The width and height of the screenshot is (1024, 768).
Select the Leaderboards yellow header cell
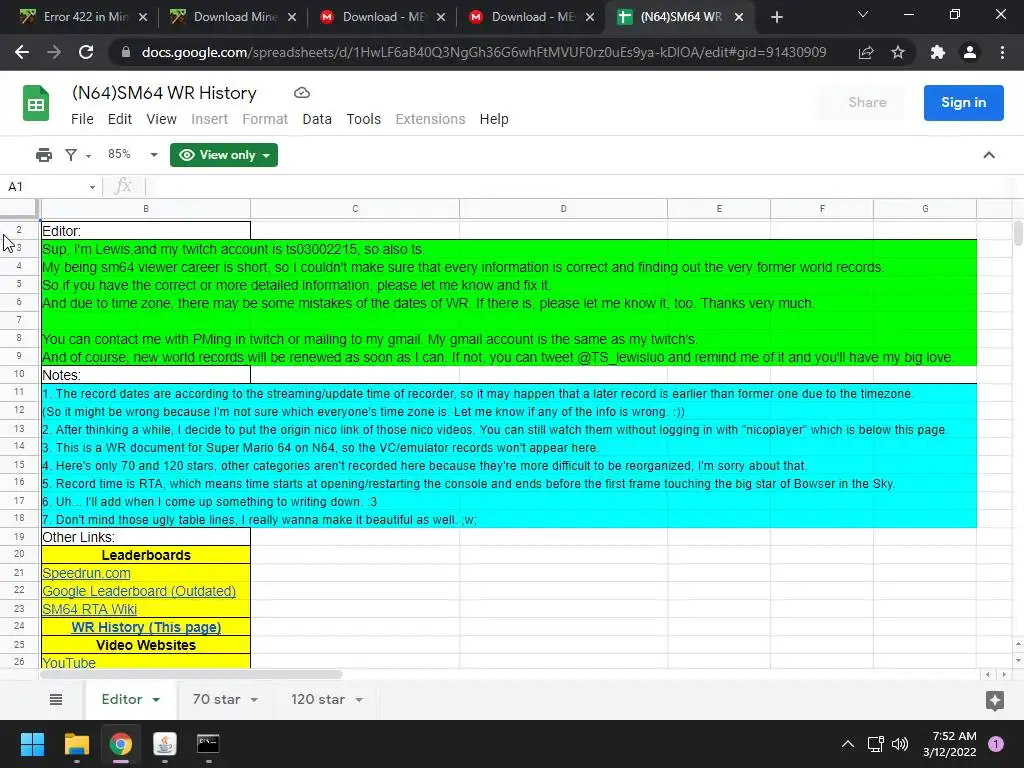pyautogui.click(x=146, y=555)
